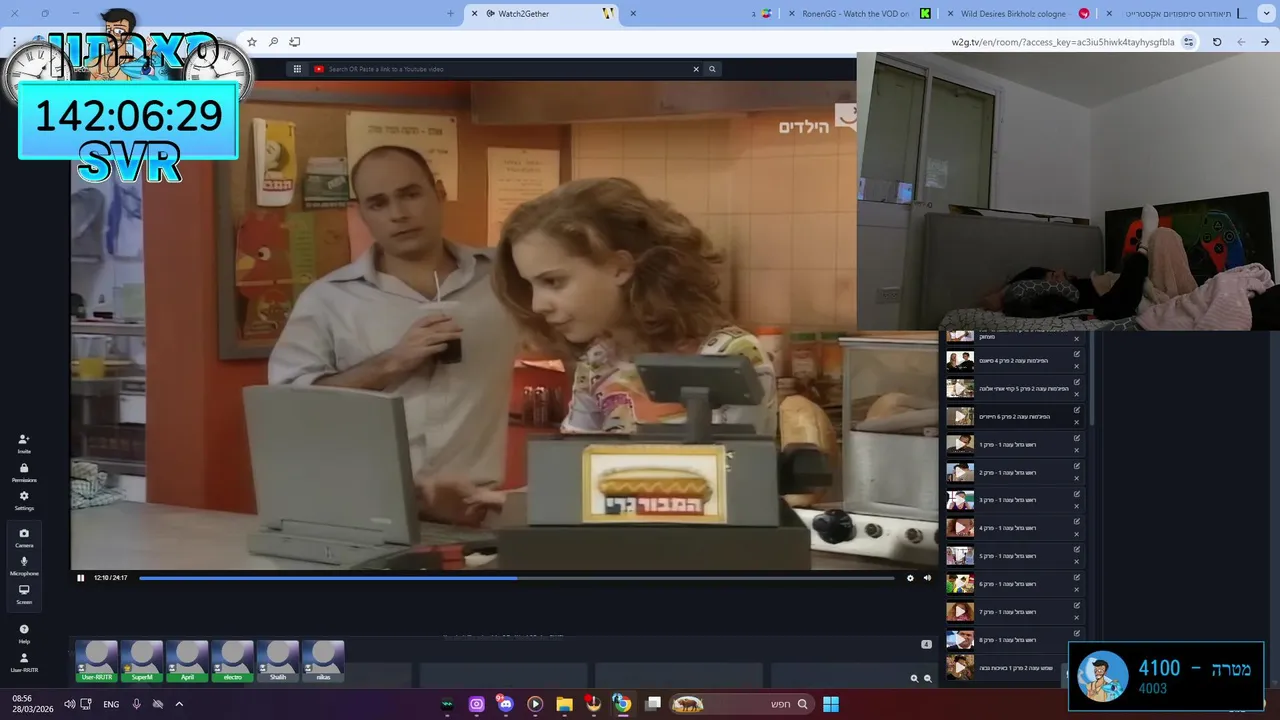Remove the ראש גדול פרק 3 playlist entry
Image resolution: width=1280 pixels, height=720 pixels.
1077,506
